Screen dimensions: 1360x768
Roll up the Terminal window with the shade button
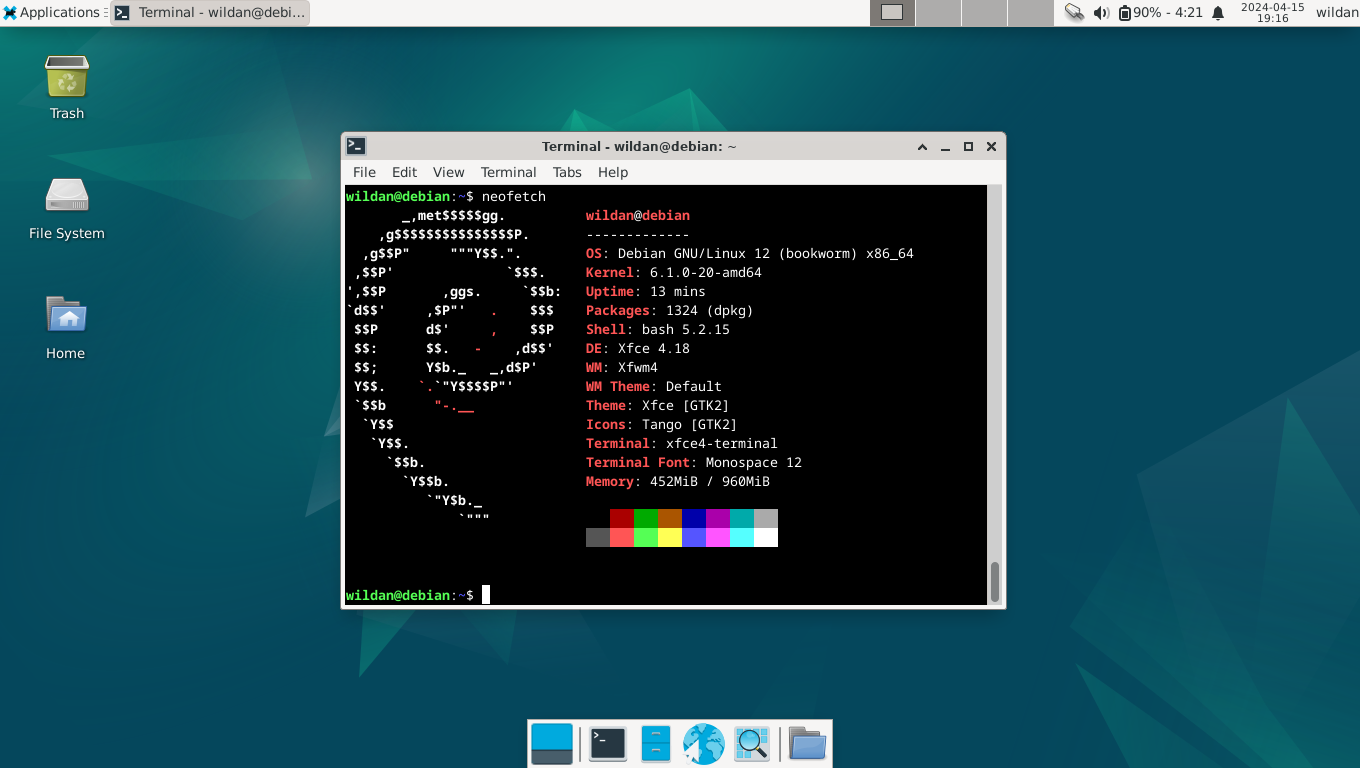coord(923,146)
